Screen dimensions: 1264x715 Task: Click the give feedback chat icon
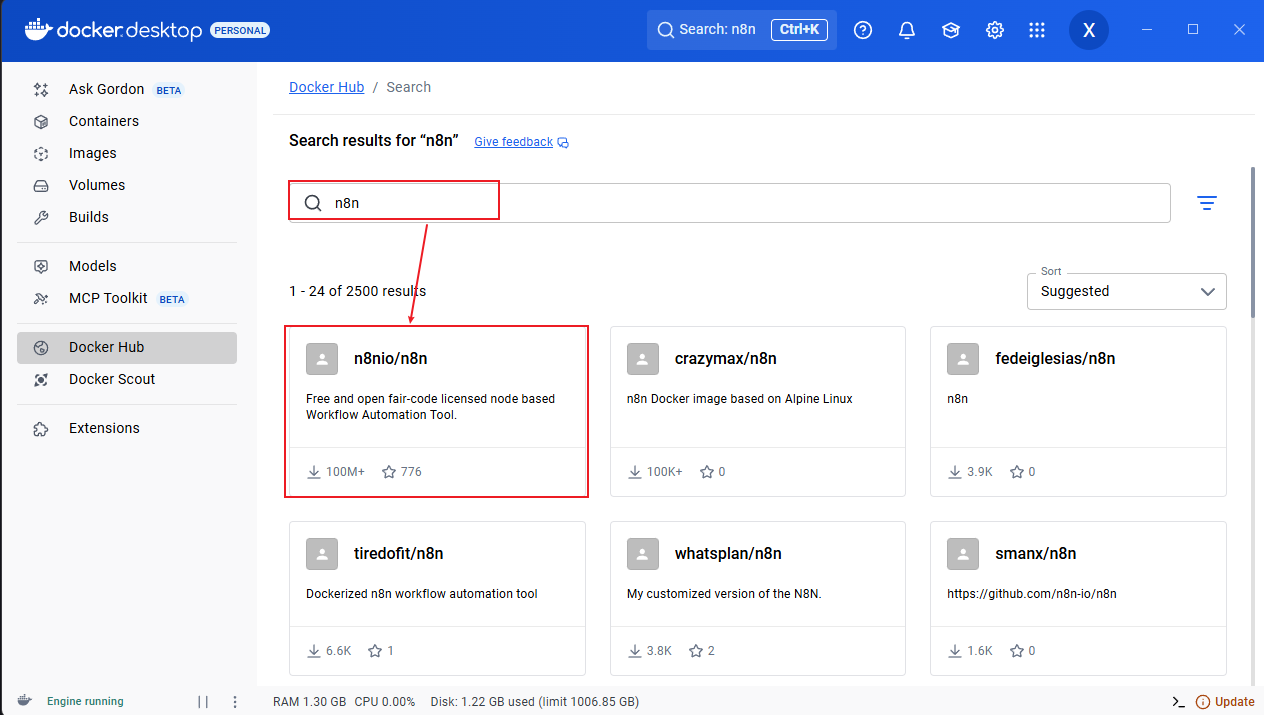click(563, 142)
